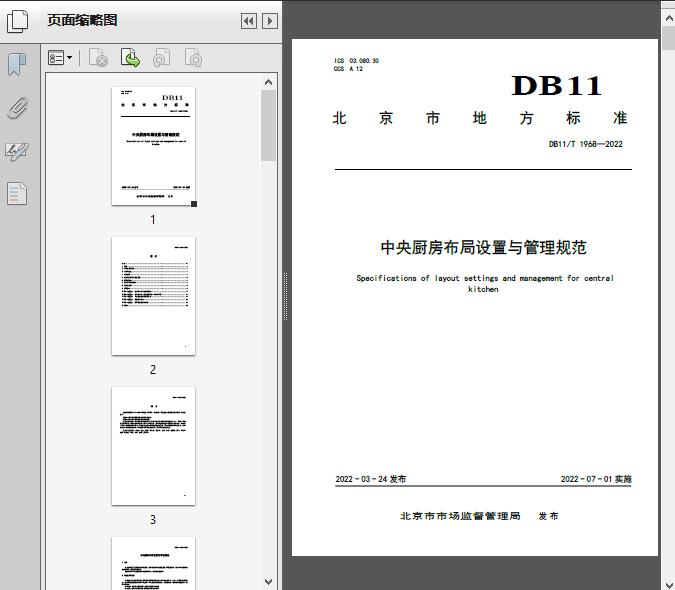Screen dimensions: 675x590
Task: Click the title 中央厨房布局设置与管理规范
Action: click(483, 247)
